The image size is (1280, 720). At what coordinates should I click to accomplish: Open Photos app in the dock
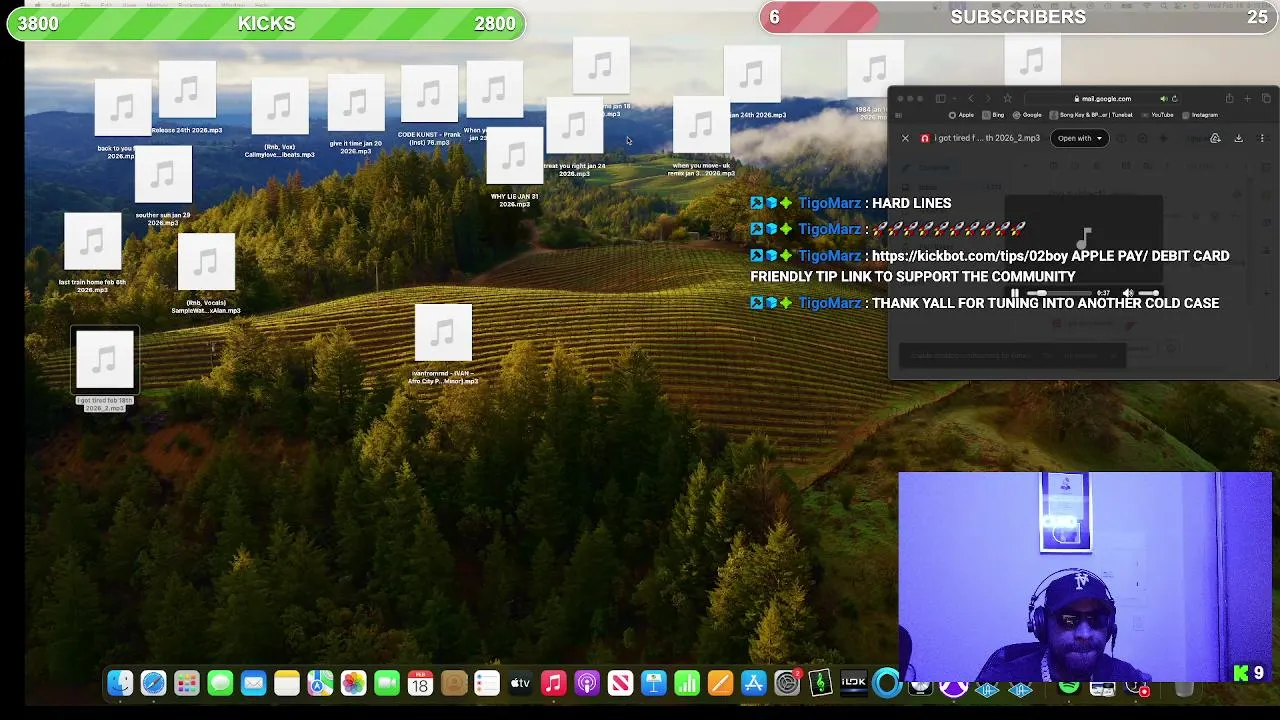[x=353, y=683]
